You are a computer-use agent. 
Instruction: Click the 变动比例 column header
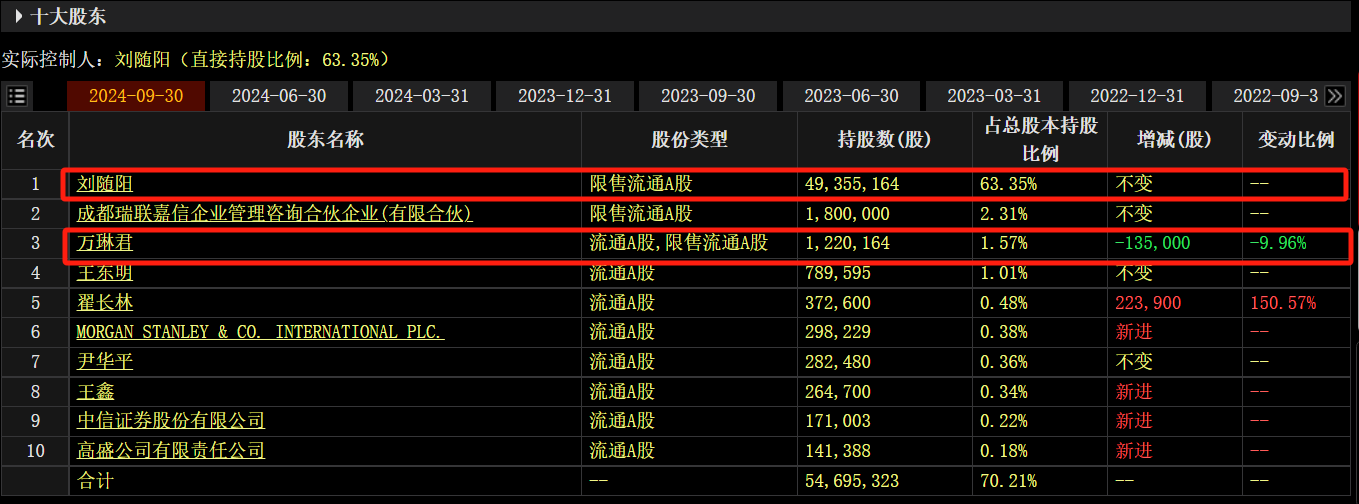point(1296,139)
